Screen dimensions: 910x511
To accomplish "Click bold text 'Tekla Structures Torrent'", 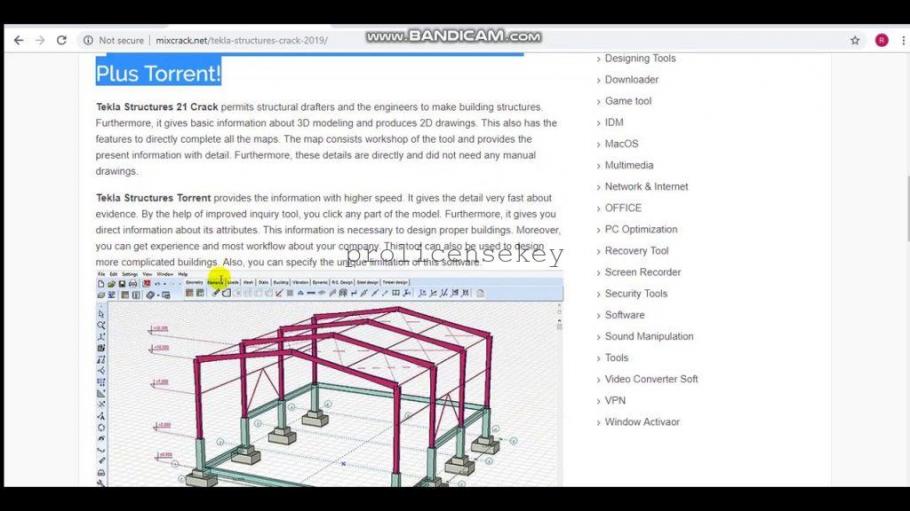I will [x=153, y=198].
